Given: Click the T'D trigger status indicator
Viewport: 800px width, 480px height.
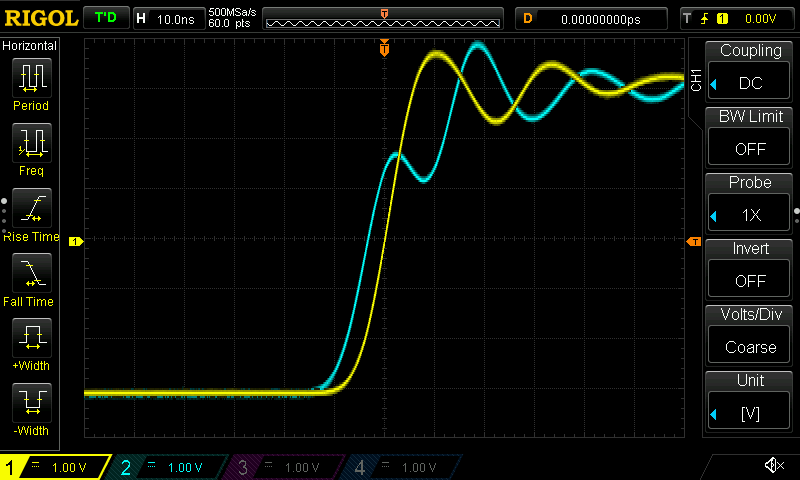Looking at the screenshot, I should click(106, 18).
